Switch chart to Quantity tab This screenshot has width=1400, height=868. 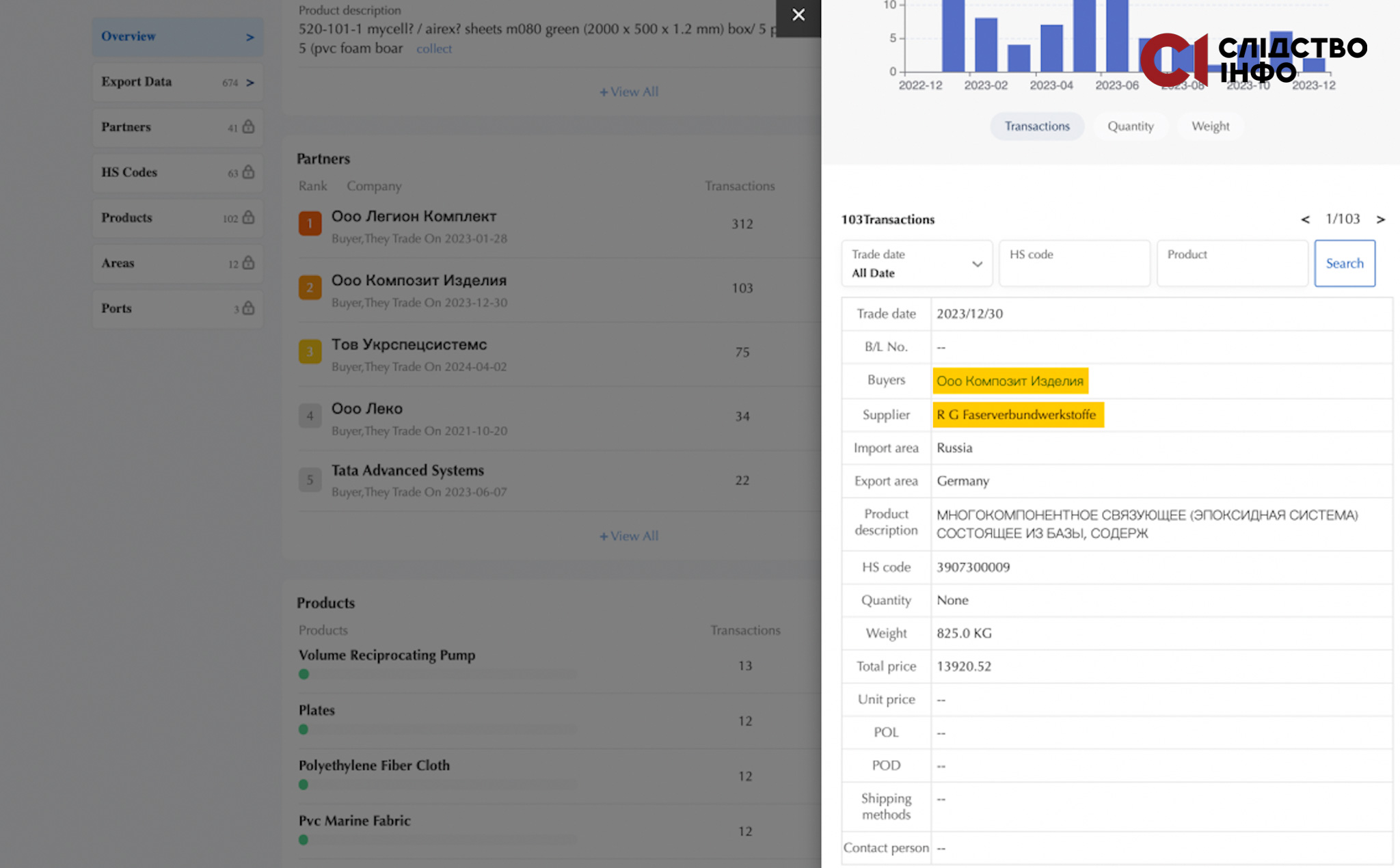[x=1131, y=126]
